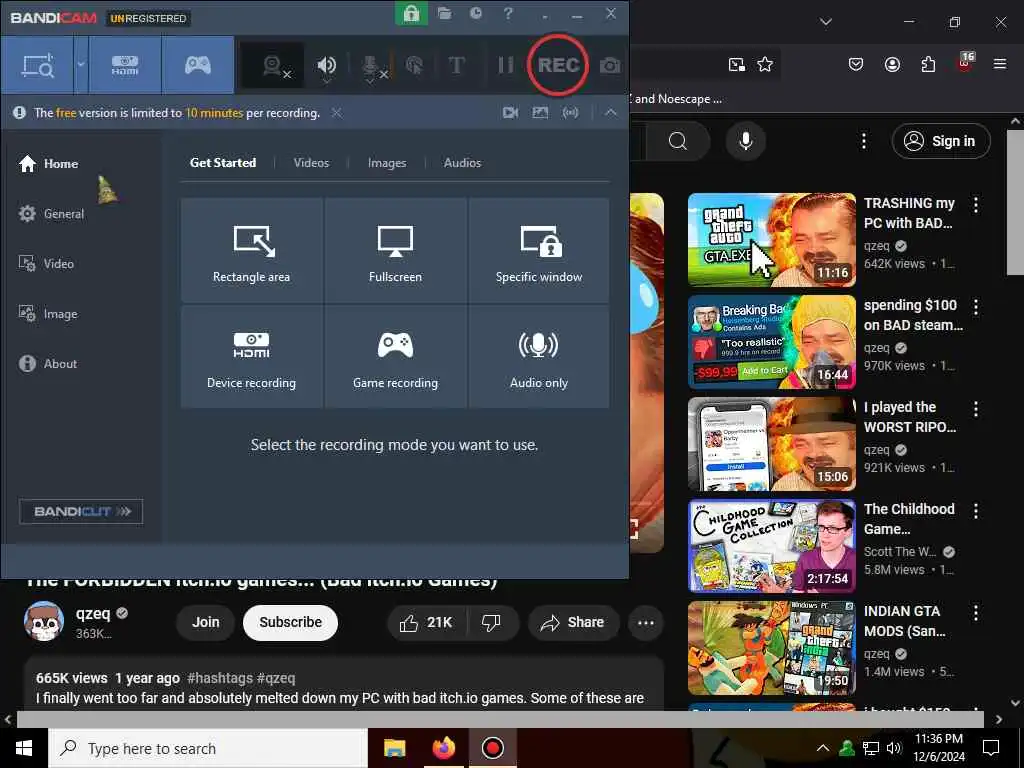The width and height of the screenshot is (1024, 768).
Task: Bookmark page with Firefox star icon
Action: coord(765,64)
